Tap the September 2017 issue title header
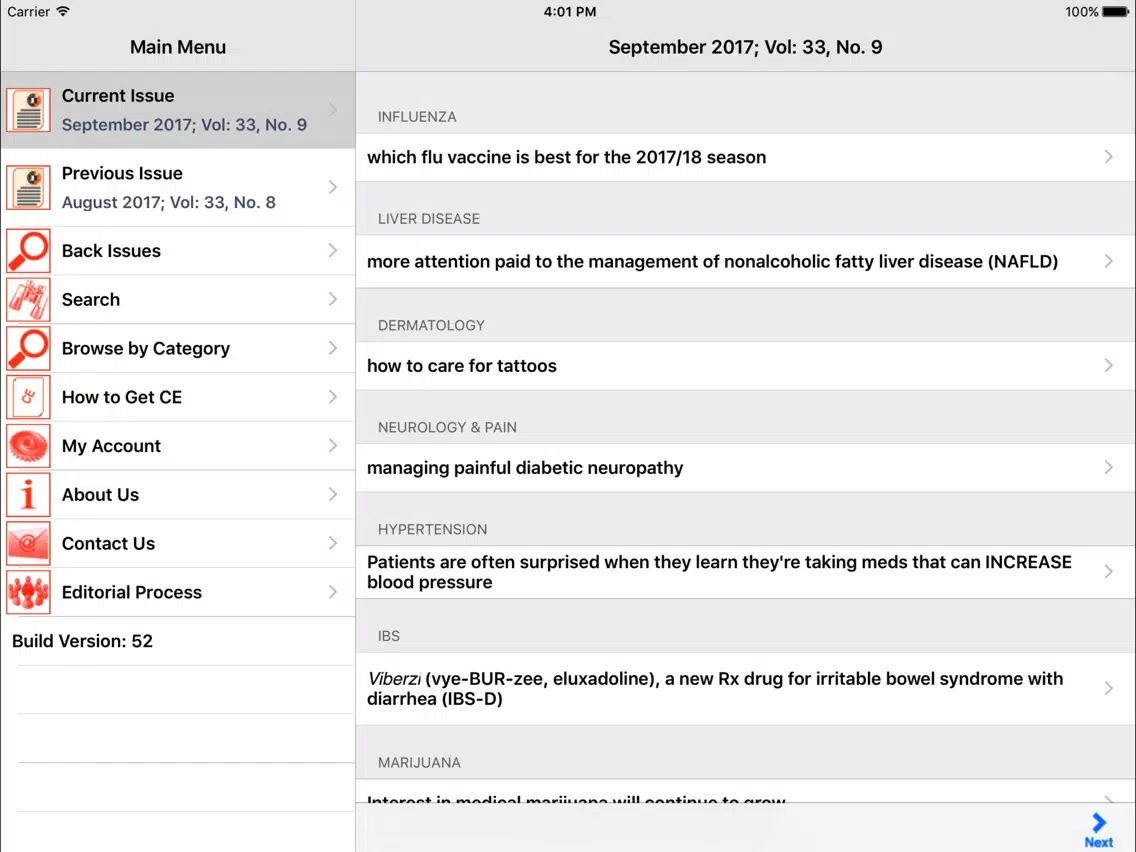Screen dimensions: 1136x852 pos(746,47)
